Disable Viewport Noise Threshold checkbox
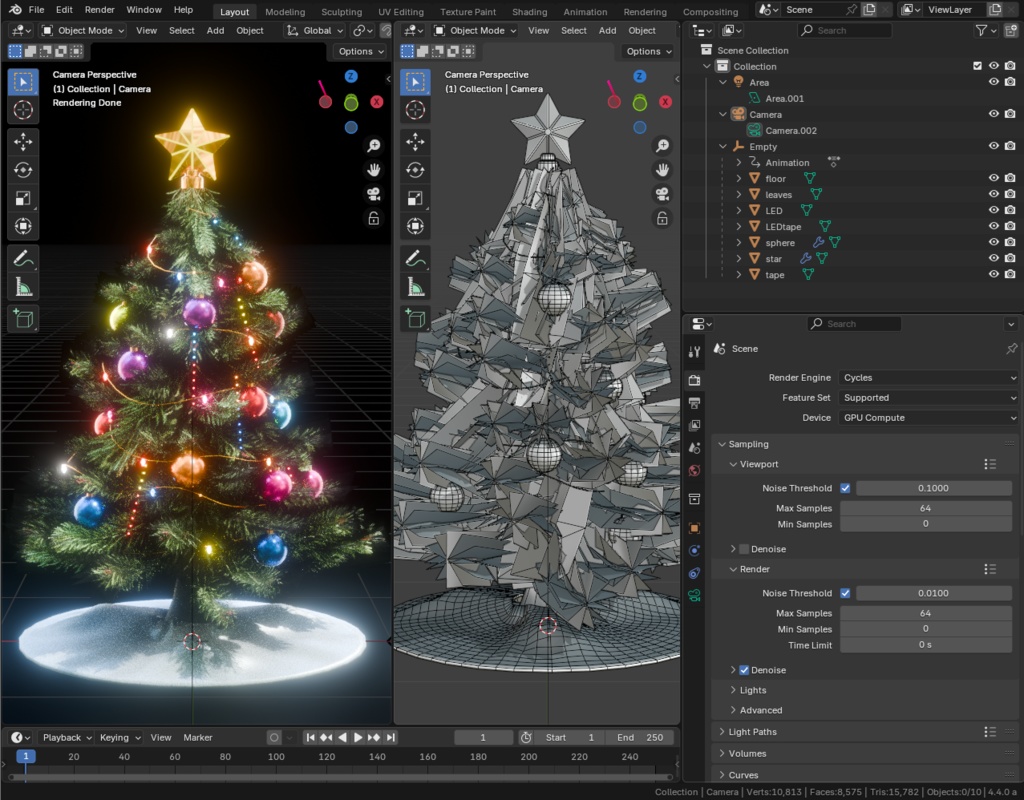The width and height of the screenshot is (1024, 800). click(x=845, y=488)
